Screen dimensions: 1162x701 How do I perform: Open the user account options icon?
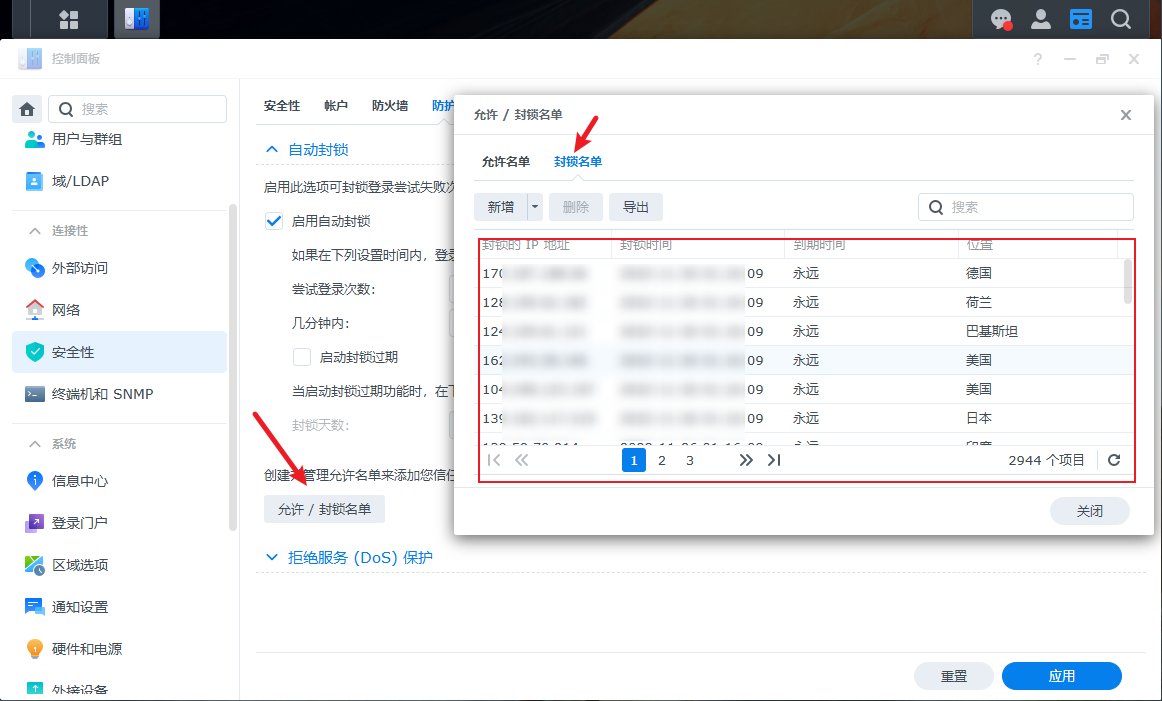click(x=1041, y=19)
